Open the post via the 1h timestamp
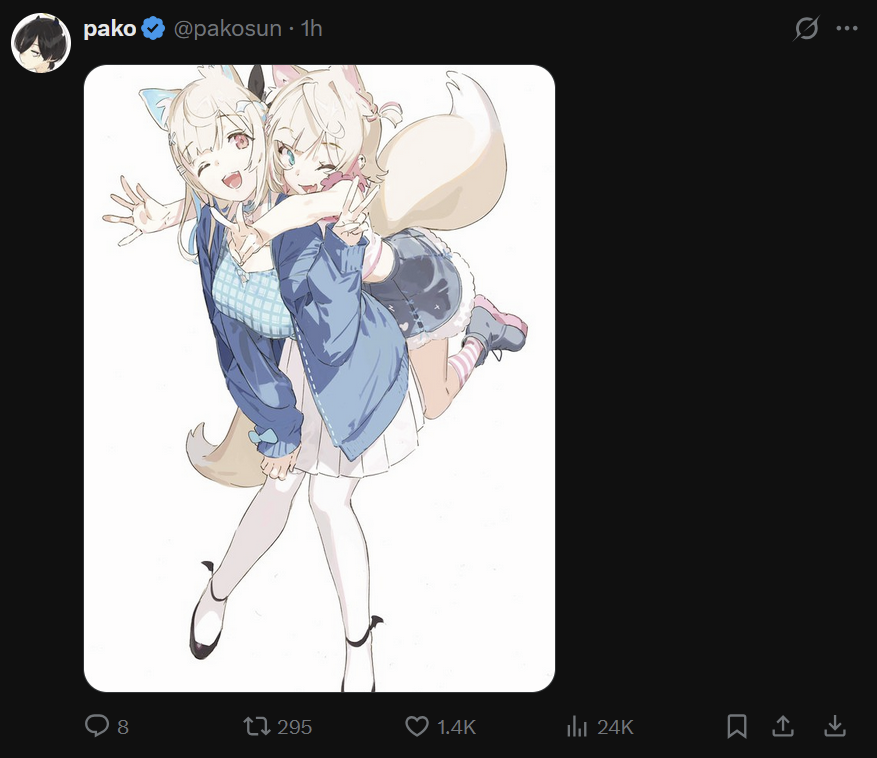This screenshot has width=877, height=758. (312, 29)
